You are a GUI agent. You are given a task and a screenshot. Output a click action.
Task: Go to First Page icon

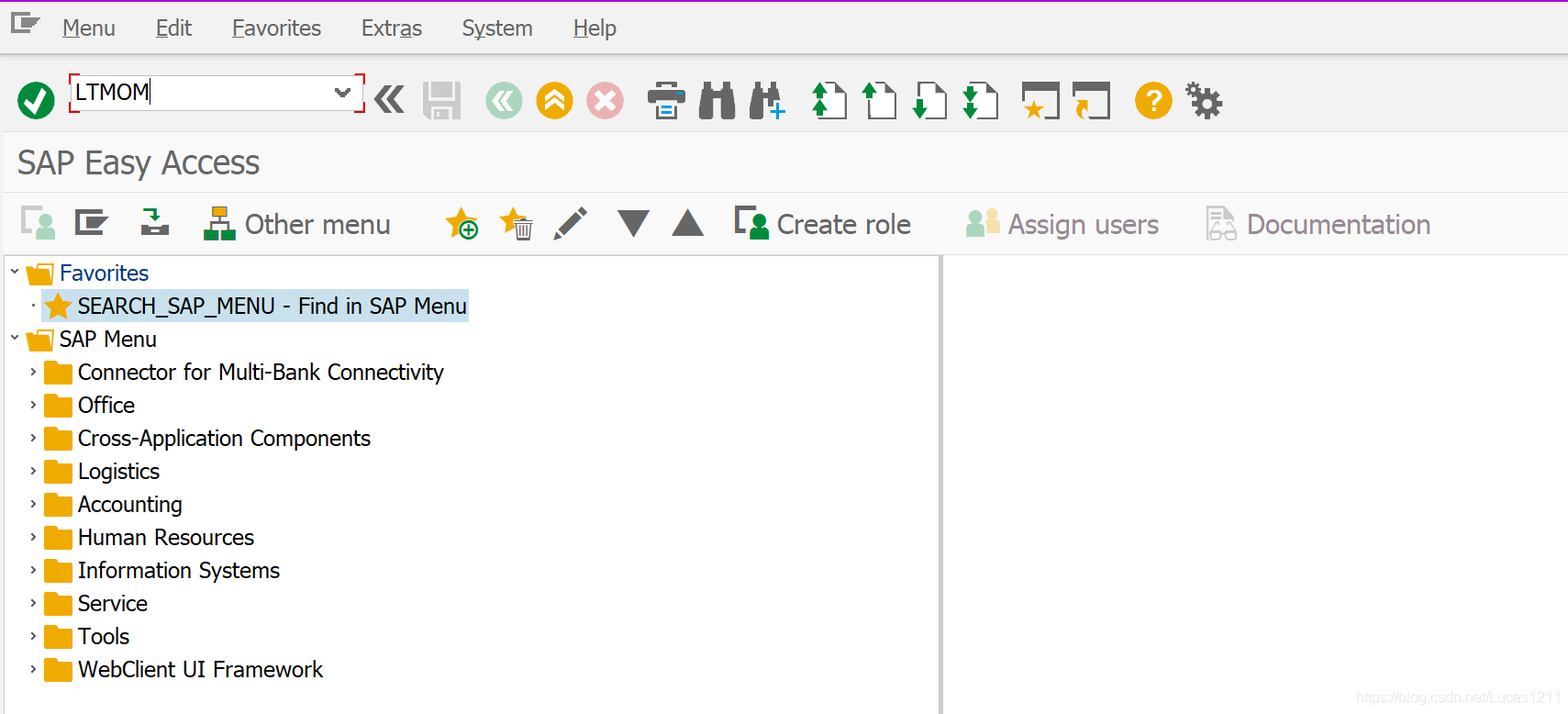(829, 100)
